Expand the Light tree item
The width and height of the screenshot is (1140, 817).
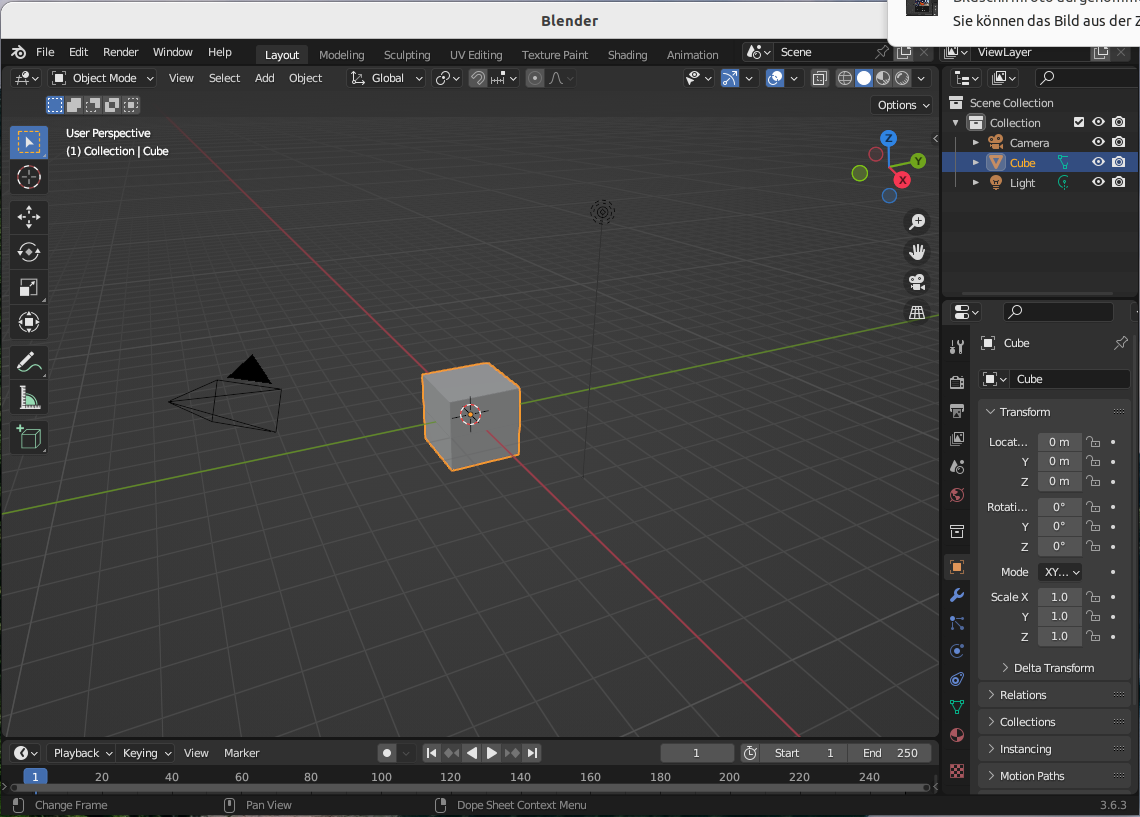point(976,182)
